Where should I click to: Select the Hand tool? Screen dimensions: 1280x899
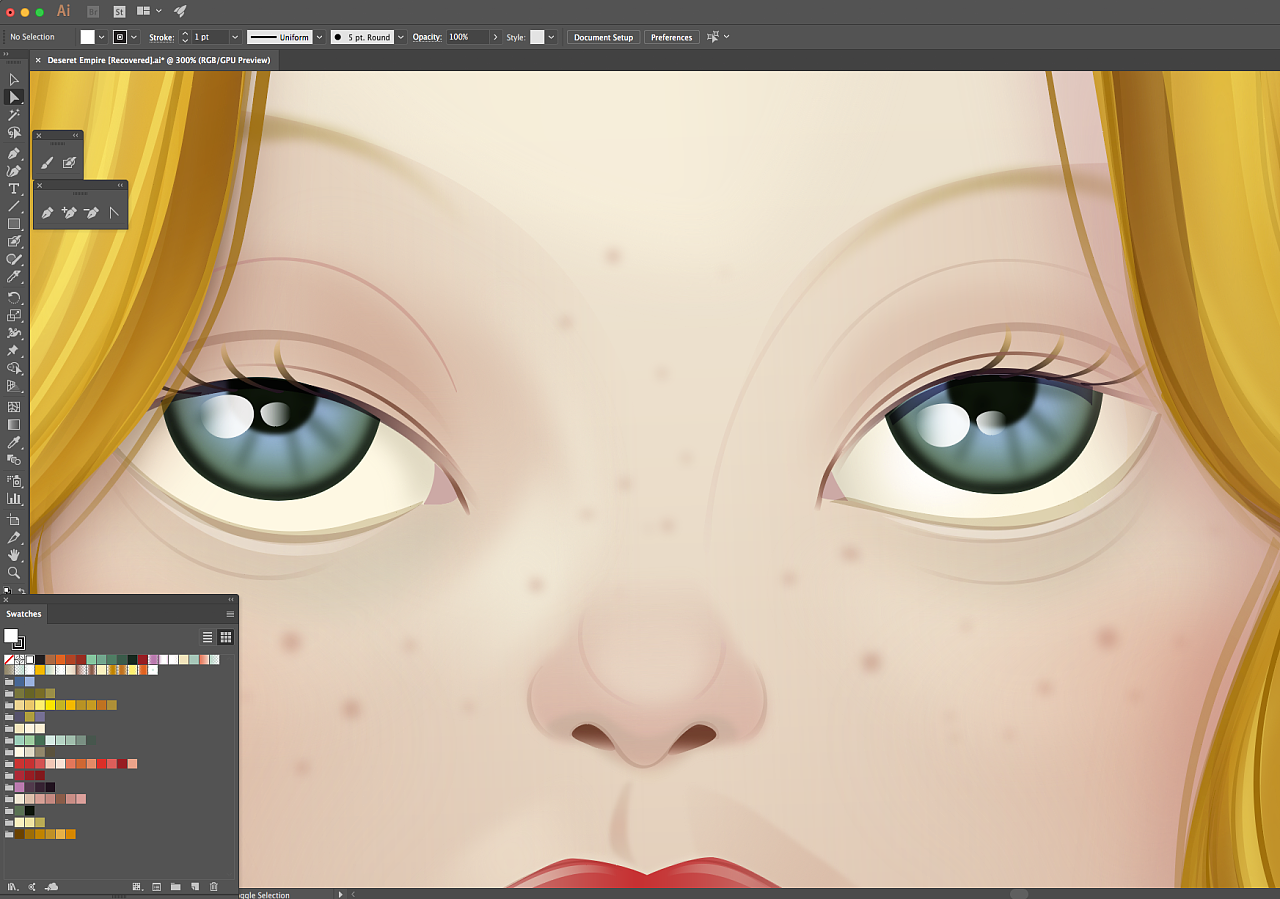point(14,555)
